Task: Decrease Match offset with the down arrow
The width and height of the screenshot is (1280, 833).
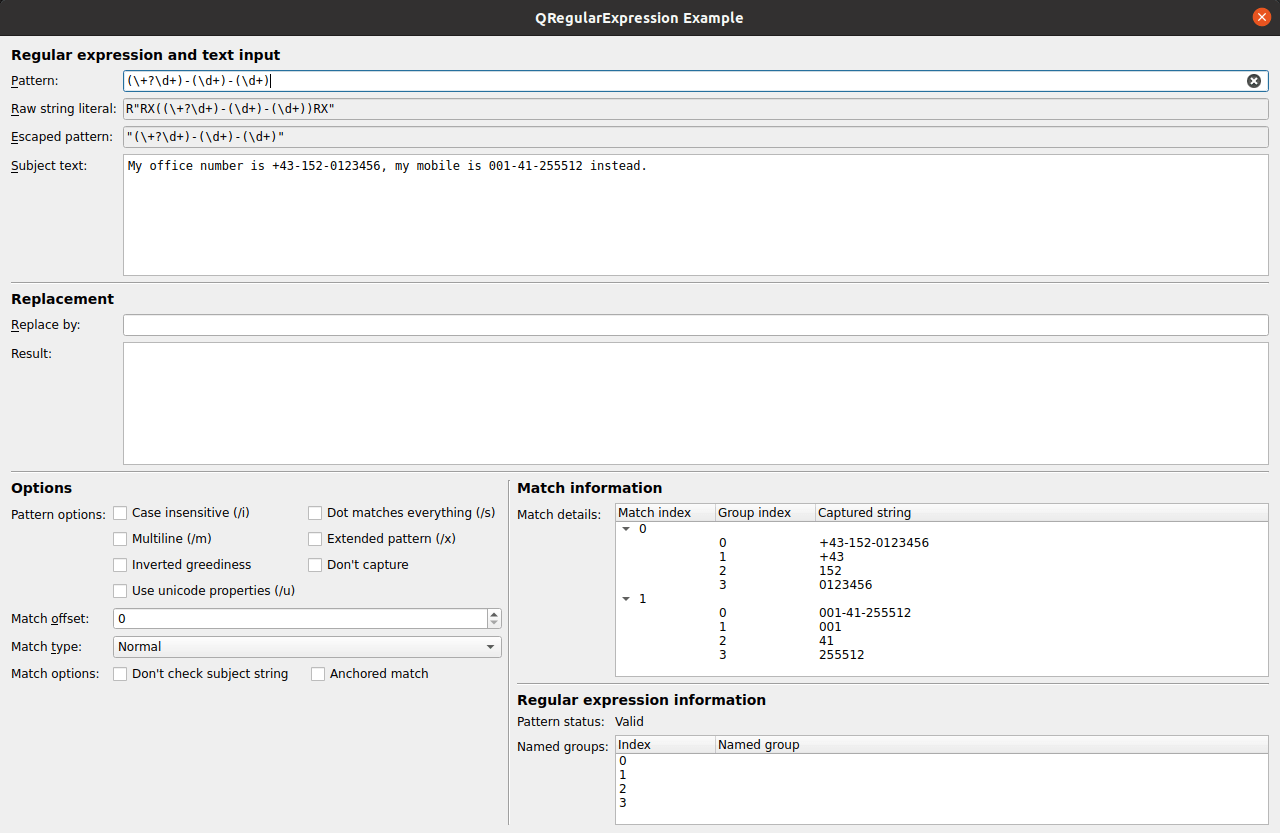Action: 494,624
